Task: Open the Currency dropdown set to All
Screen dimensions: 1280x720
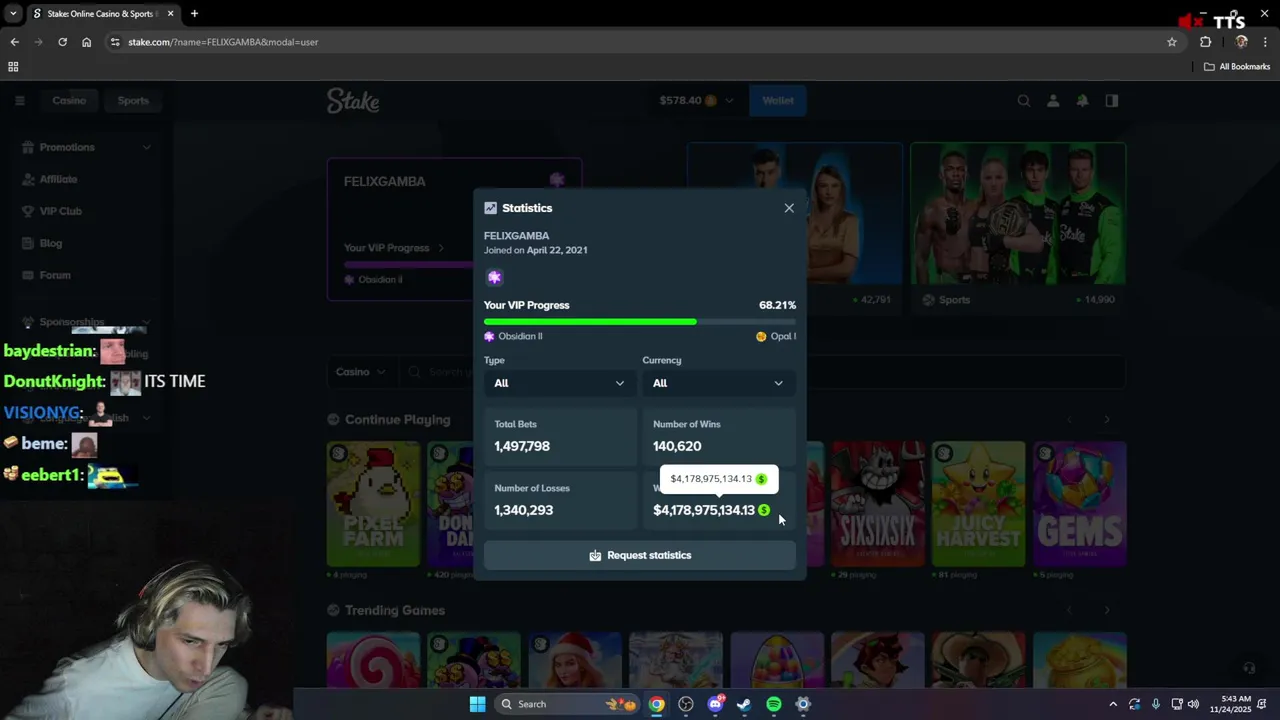Action: pos(719,383)
